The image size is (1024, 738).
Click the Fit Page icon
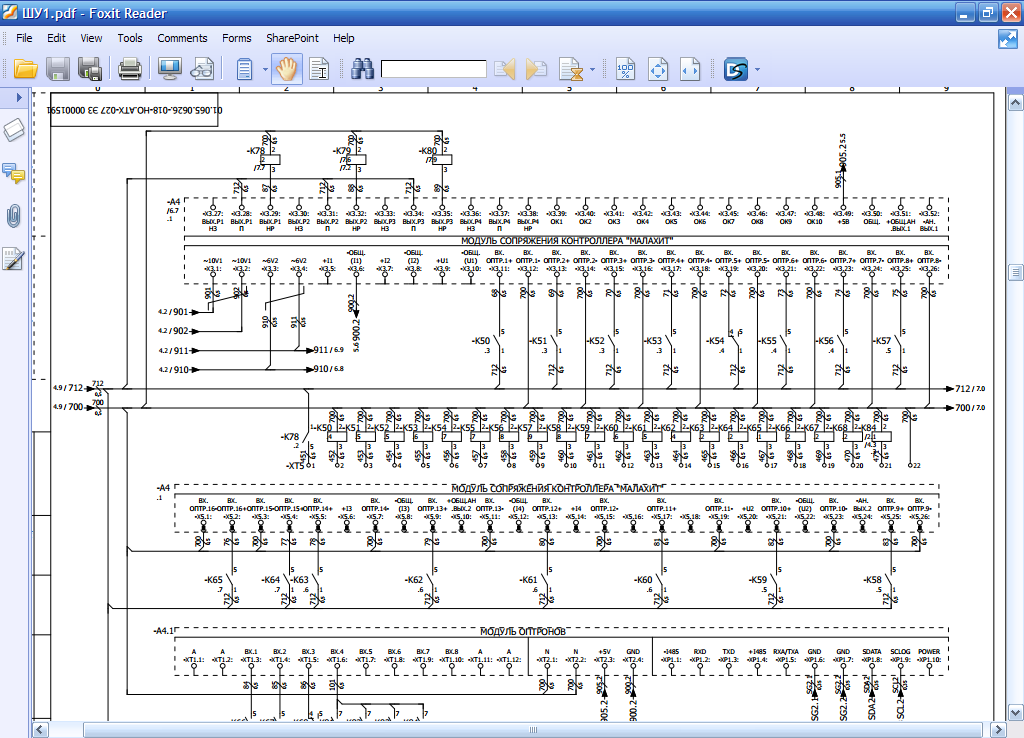(x=658, y=69)
